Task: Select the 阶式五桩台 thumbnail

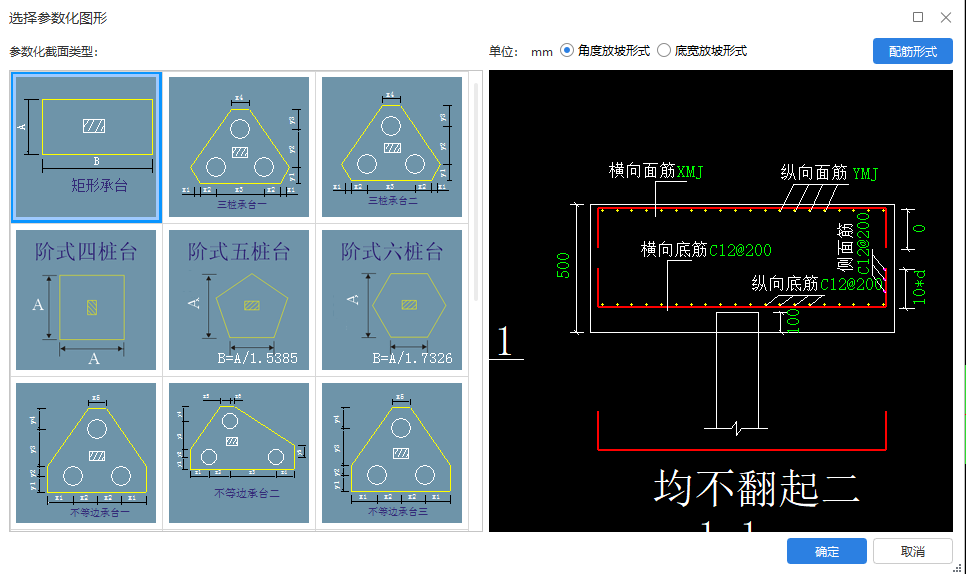Action: tap(239, 300)
